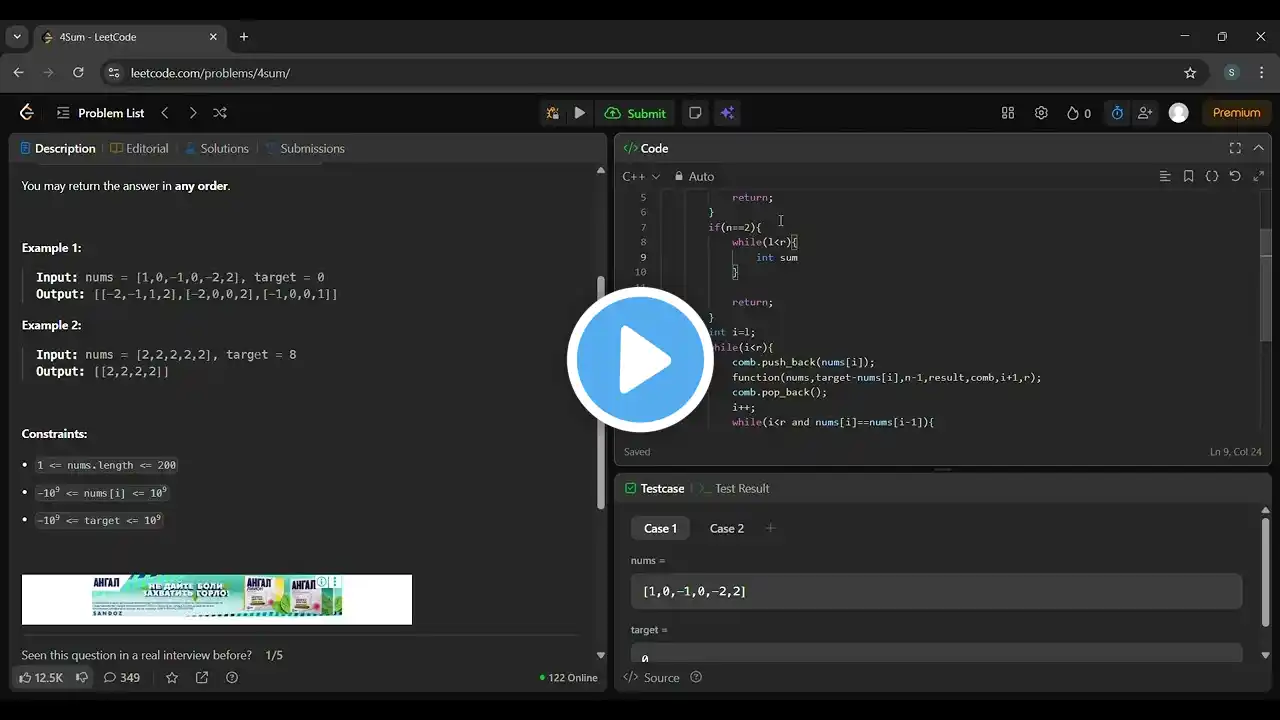This screenshot has height=720, width=1280.
Task: Bookmark this page in Chrome address bar
Action: tap(1190, 73)
